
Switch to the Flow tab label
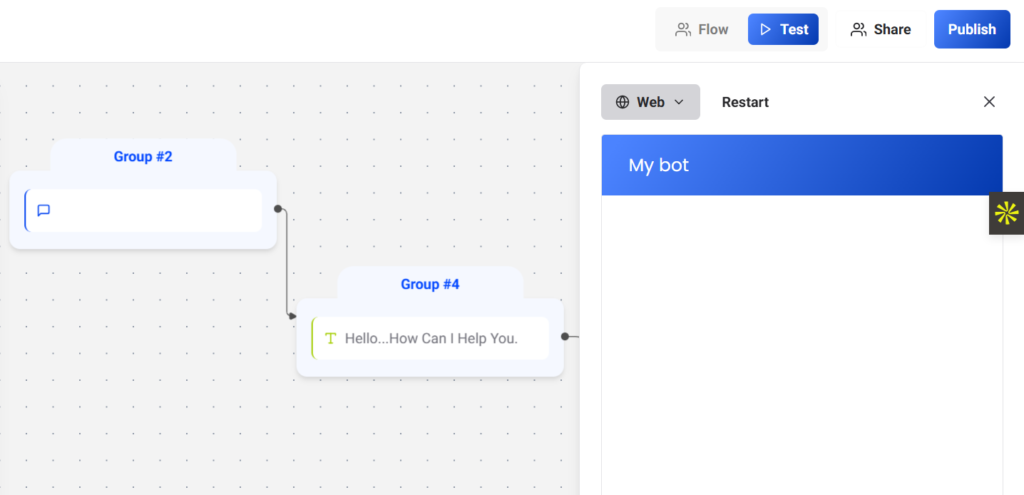pyautogui.click(x=713, y=30)
